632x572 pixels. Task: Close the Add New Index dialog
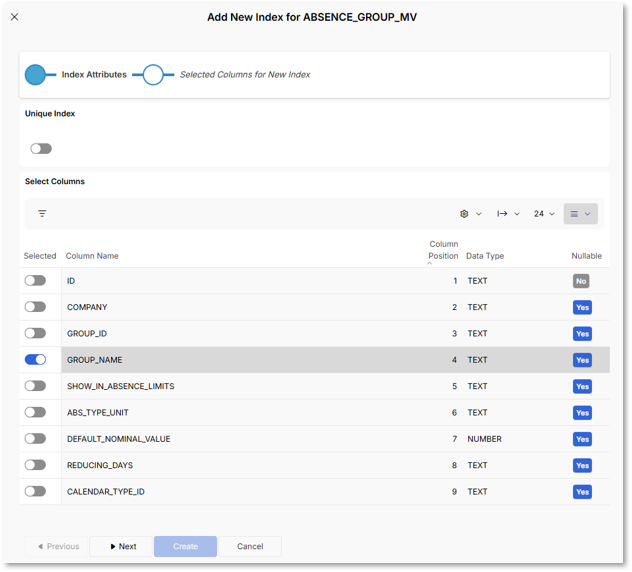point(15,17)
